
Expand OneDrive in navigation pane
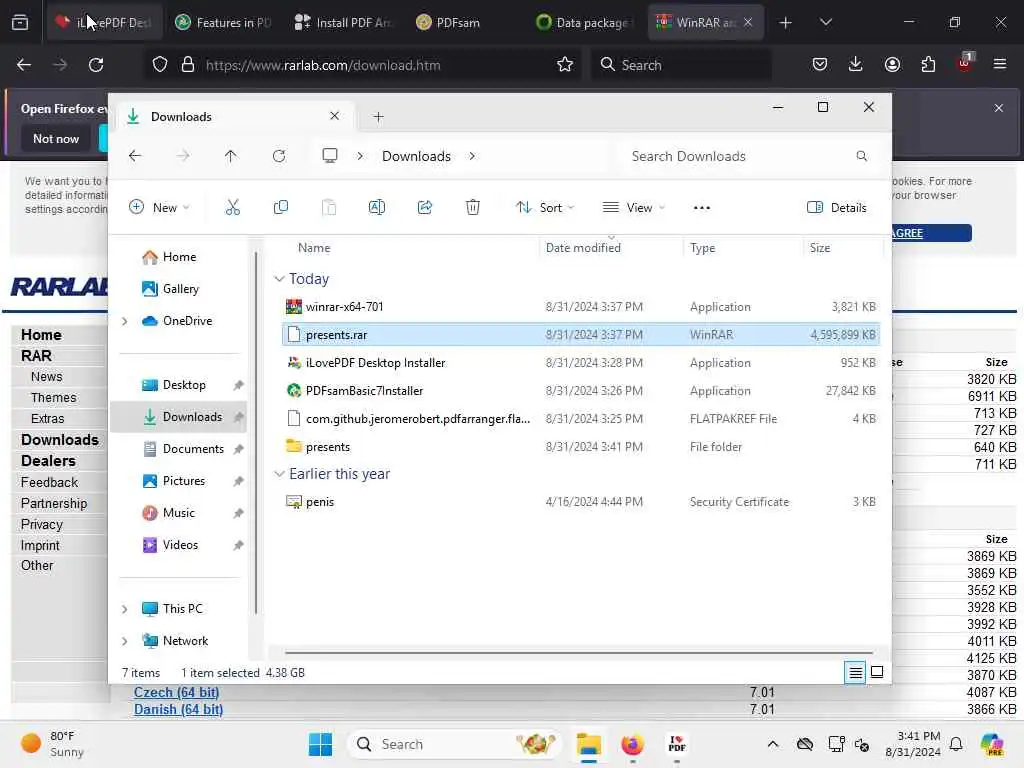coord(125,321)
